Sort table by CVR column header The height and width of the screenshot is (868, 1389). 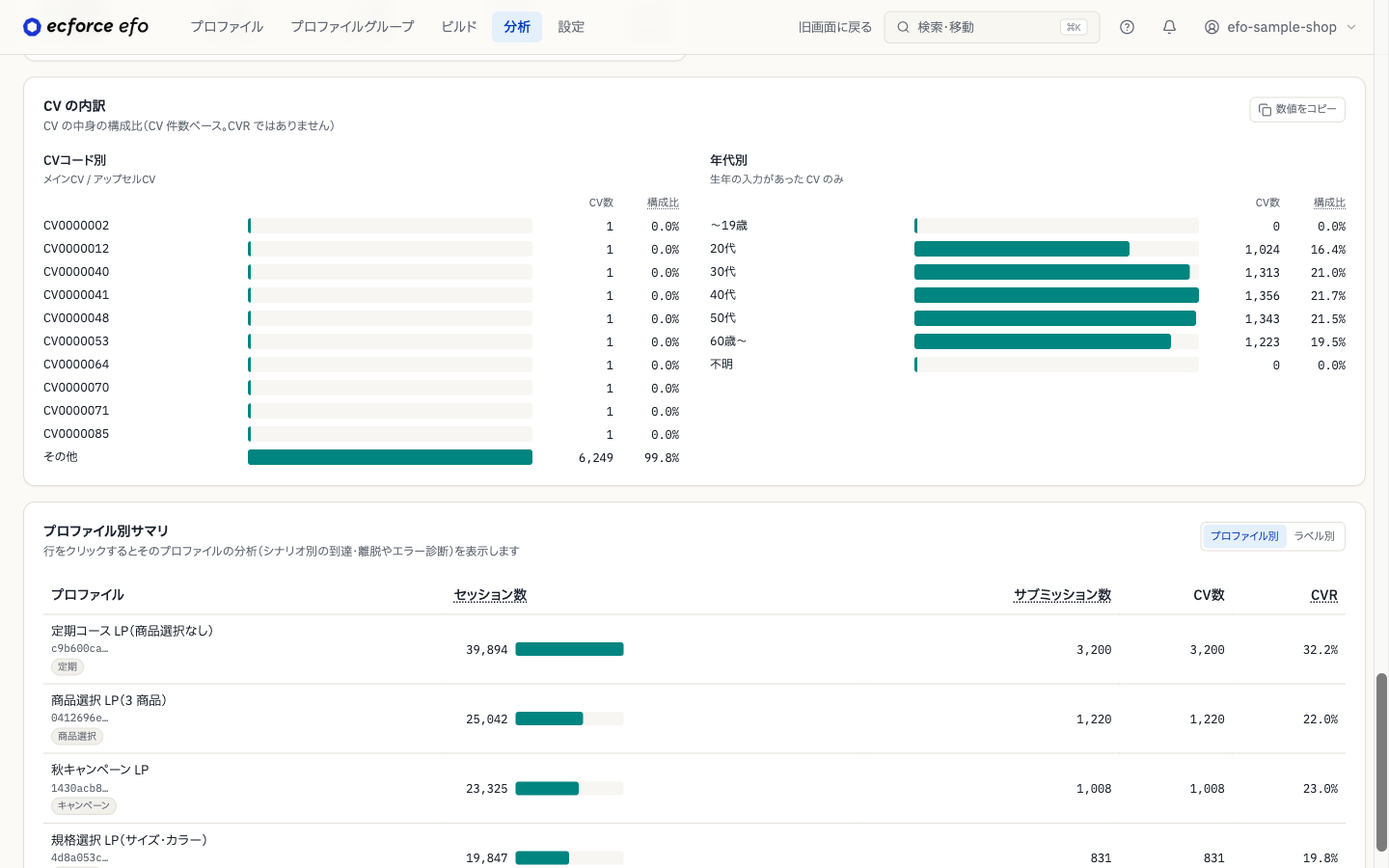pyautogui.click(x=1323, y=595)
